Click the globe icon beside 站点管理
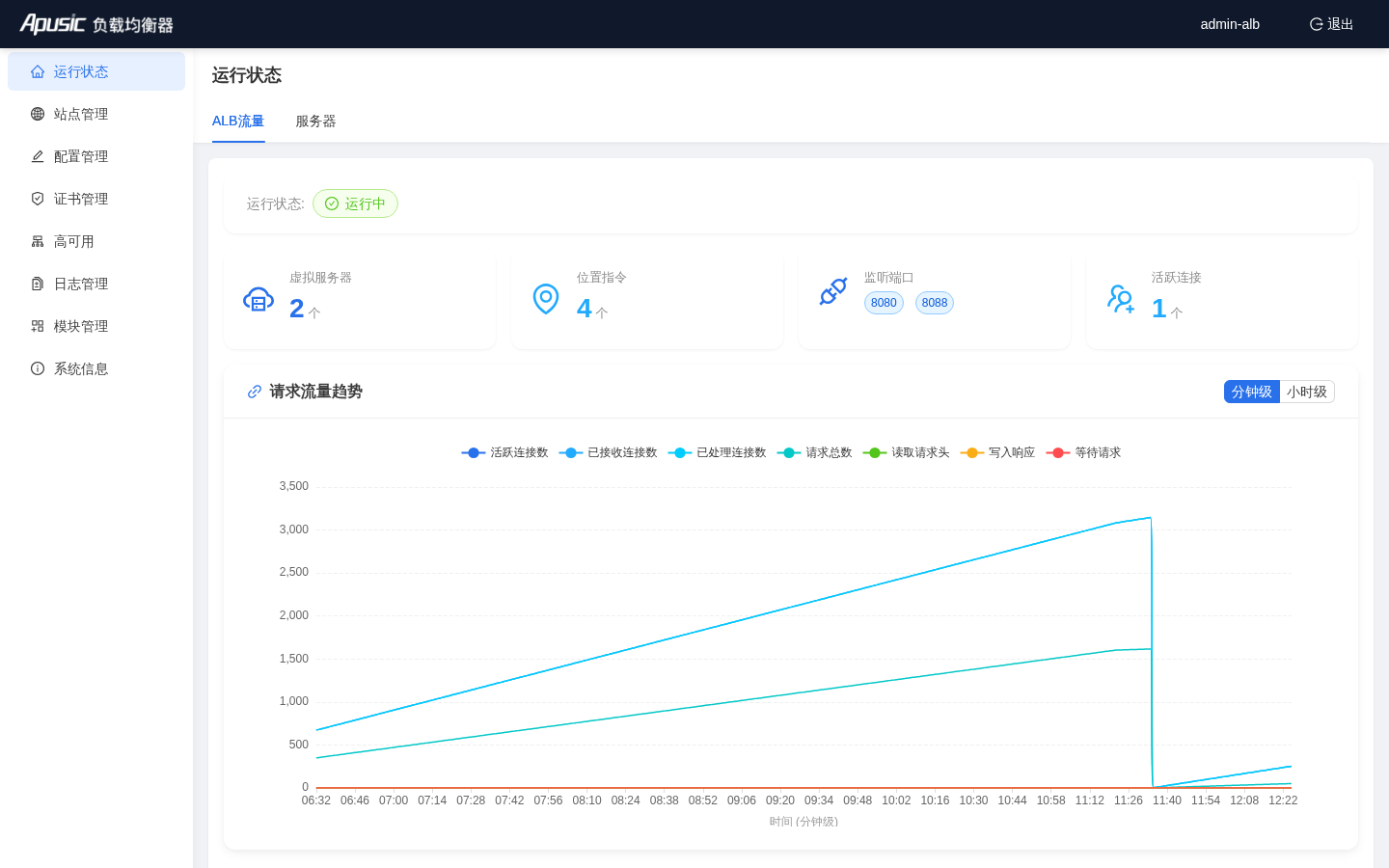The width and height of the screenshot is (1389, 868). [38, 114]
